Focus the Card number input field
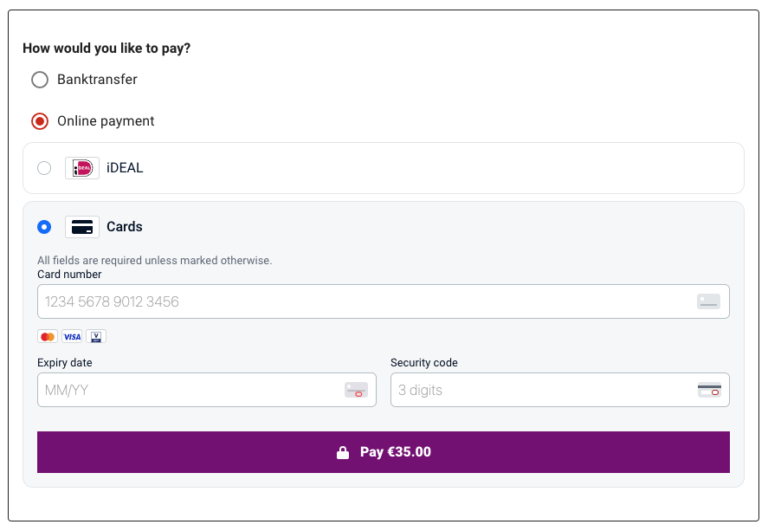Viewport: 768px width, 531px height. 384,301
